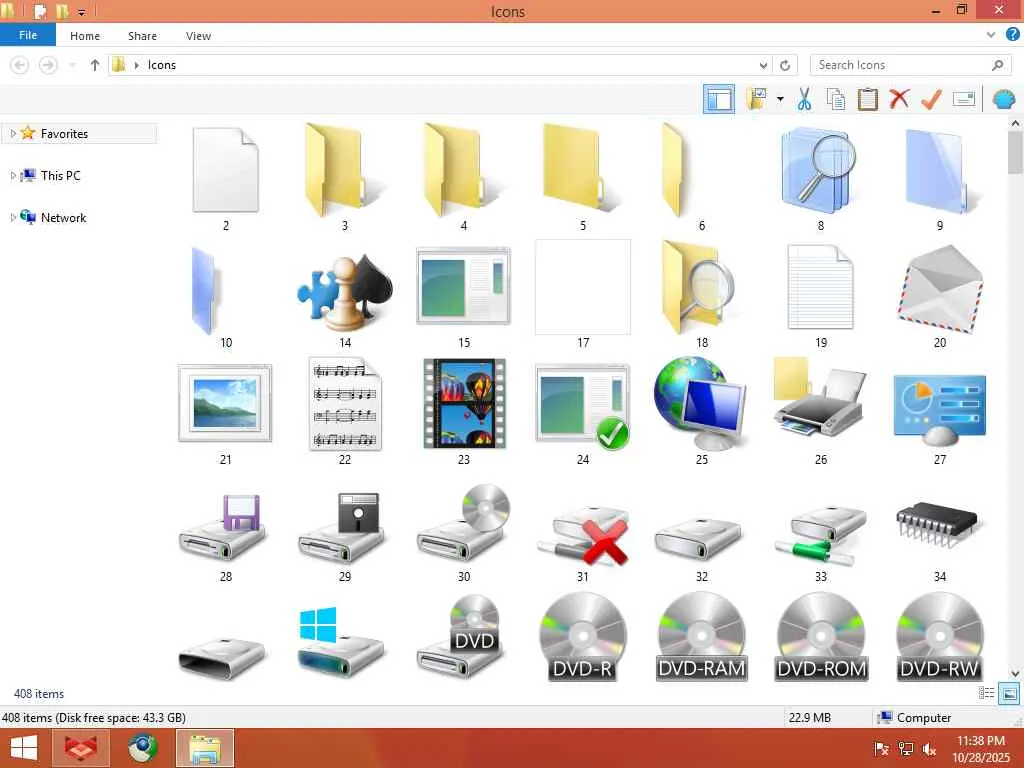1024x768 pixels.
Task: Click the Copy toolbar icon
Action: pyautogui.click(x=835, y=99)
